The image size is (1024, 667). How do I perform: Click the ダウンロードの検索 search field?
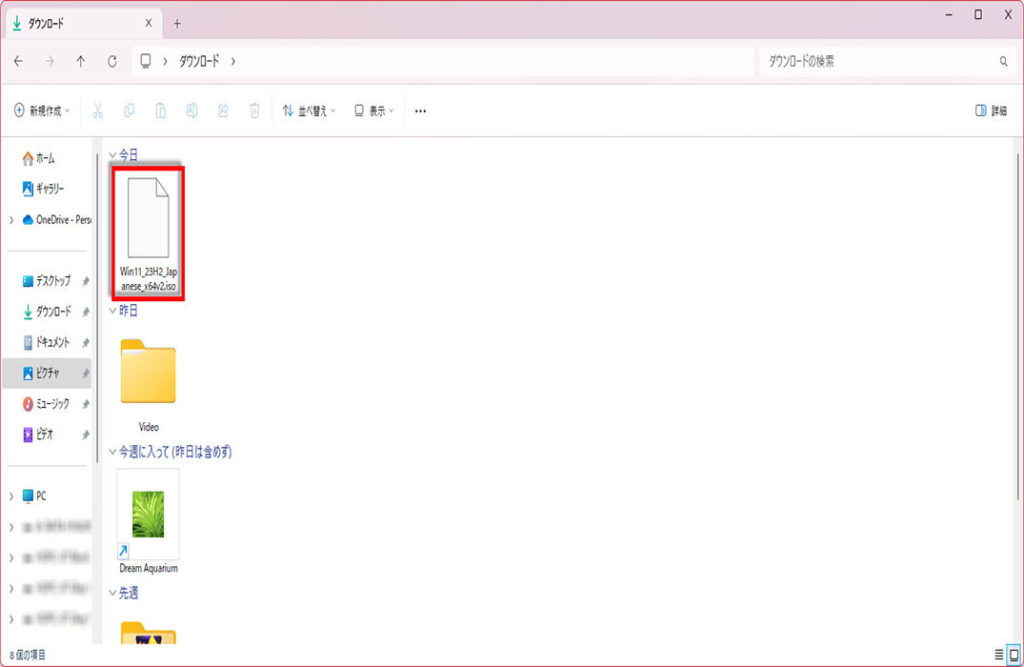pos(880,61)
